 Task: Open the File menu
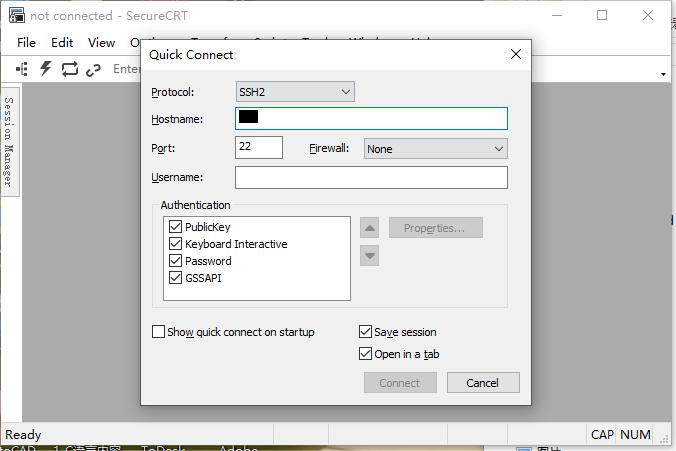click(26, 43)
